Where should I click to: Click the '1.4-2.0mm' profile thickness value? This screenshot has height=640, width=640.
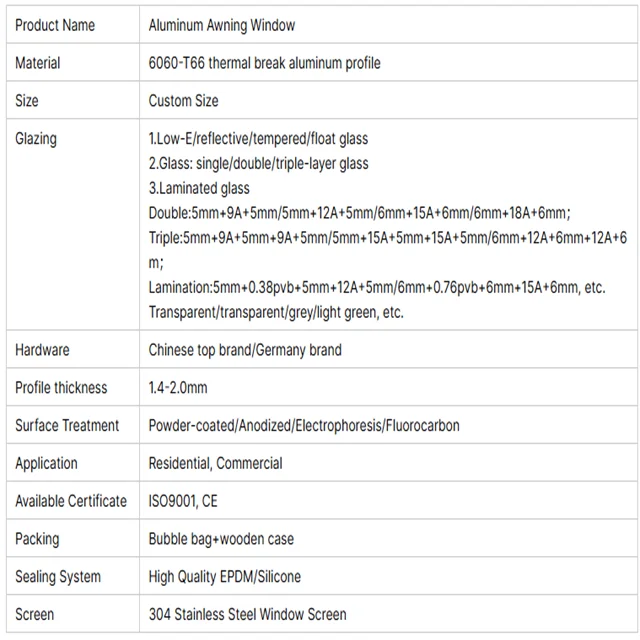pyautogui.click(x=178, y=388)
